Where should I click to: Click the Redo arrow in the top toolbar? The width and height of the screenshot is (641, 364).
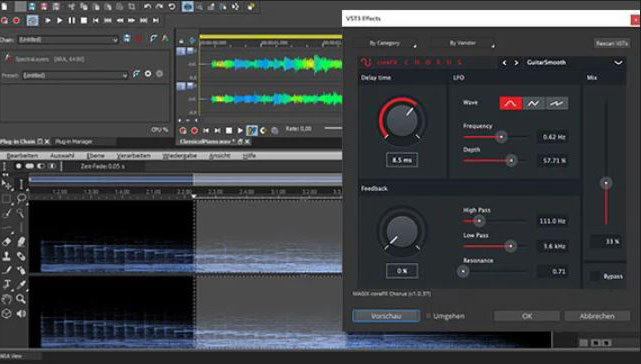159,7
